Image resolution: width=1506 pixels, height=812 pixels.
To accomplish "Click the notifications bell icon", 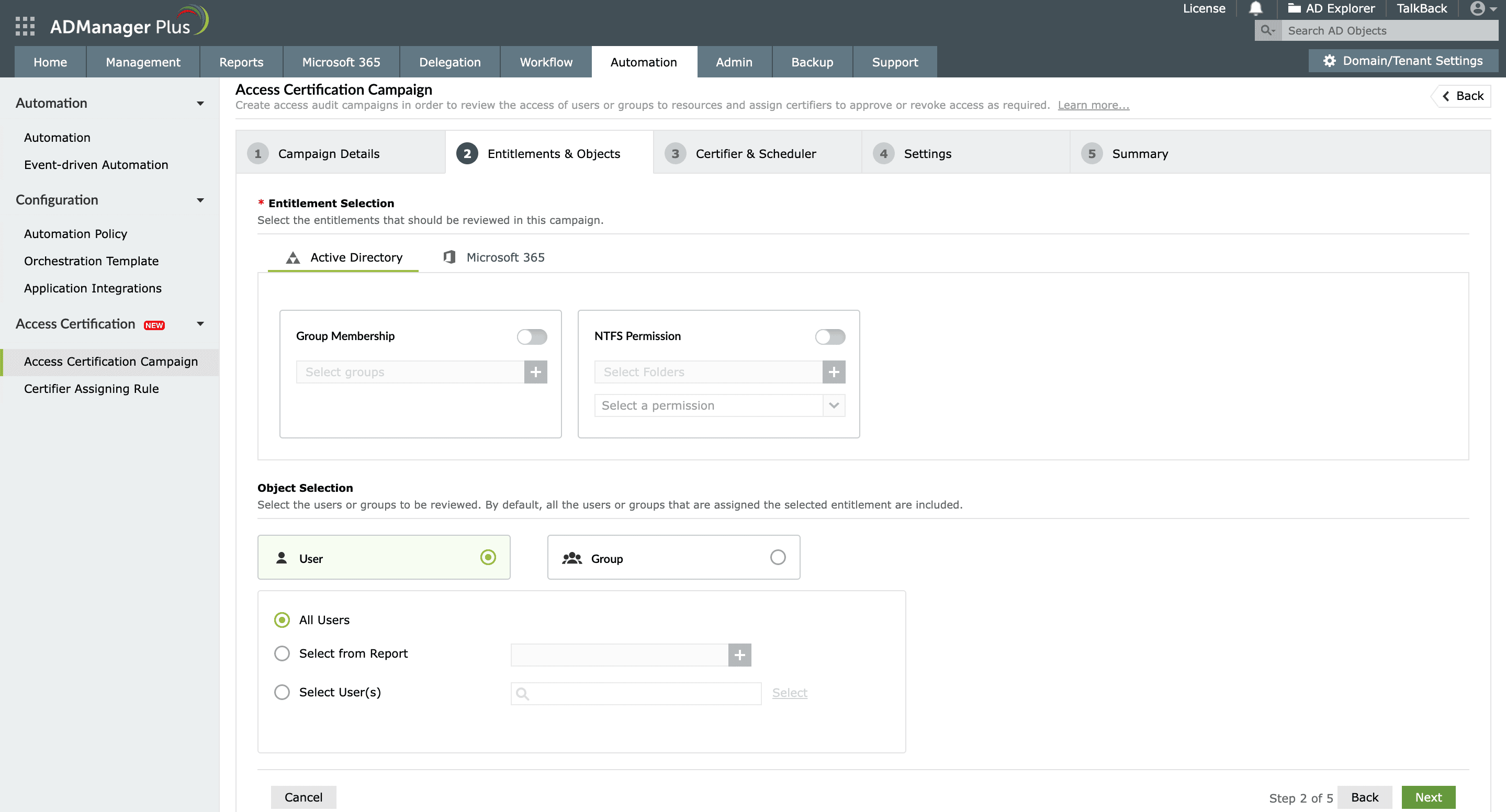I will pyautogui.click(x=1255, y=8).
